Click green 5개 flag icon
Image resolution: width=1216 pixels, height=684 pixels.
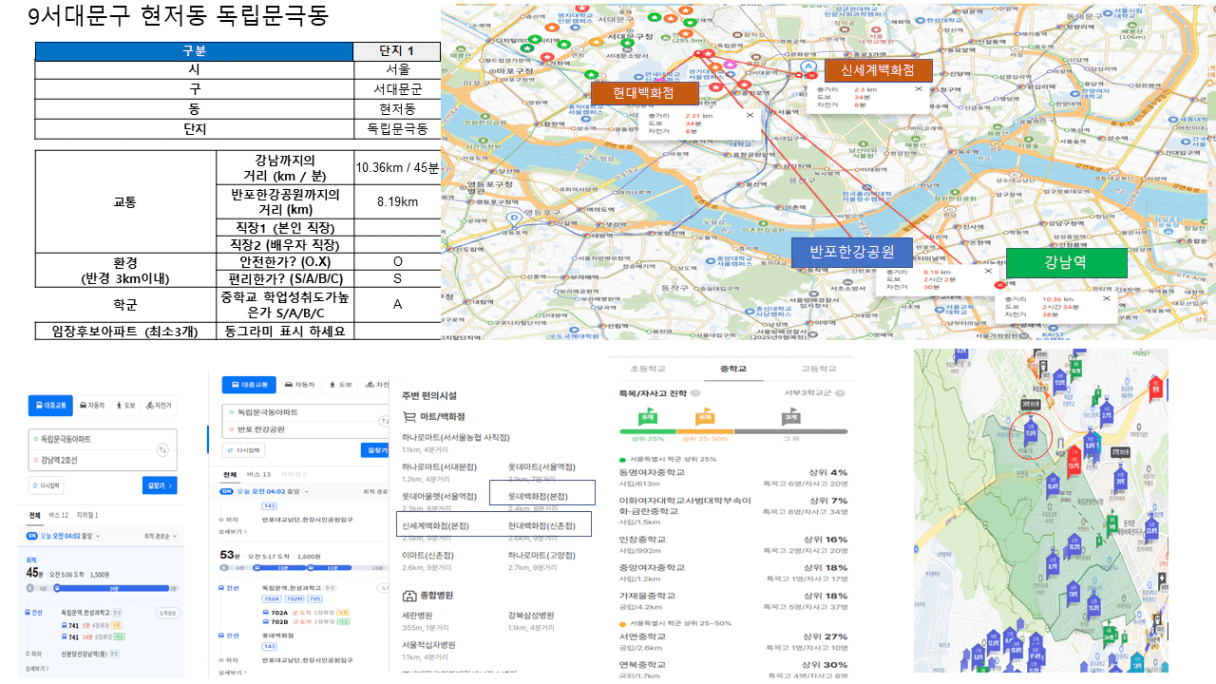click(647, 416)
